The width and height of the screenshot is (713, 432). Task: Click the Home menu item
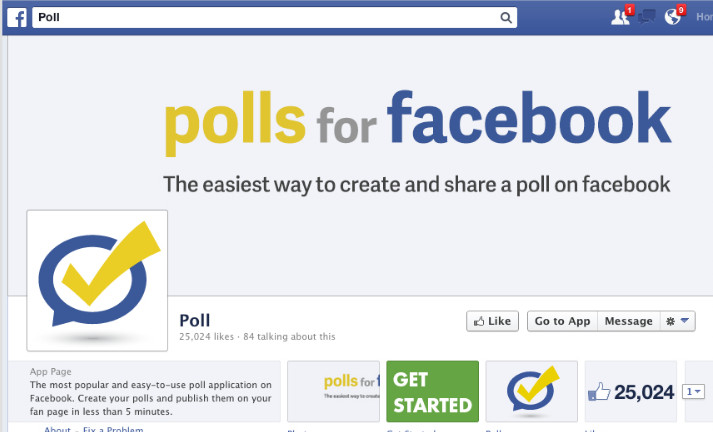(x=704, y=17)
